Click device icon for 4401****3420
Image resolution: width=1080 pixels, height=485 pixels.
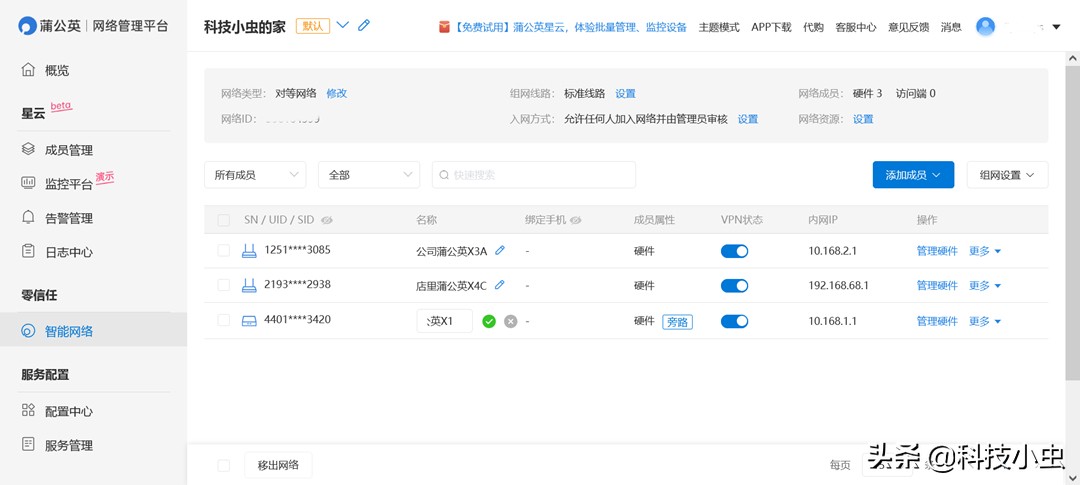(x=249, y=320)
